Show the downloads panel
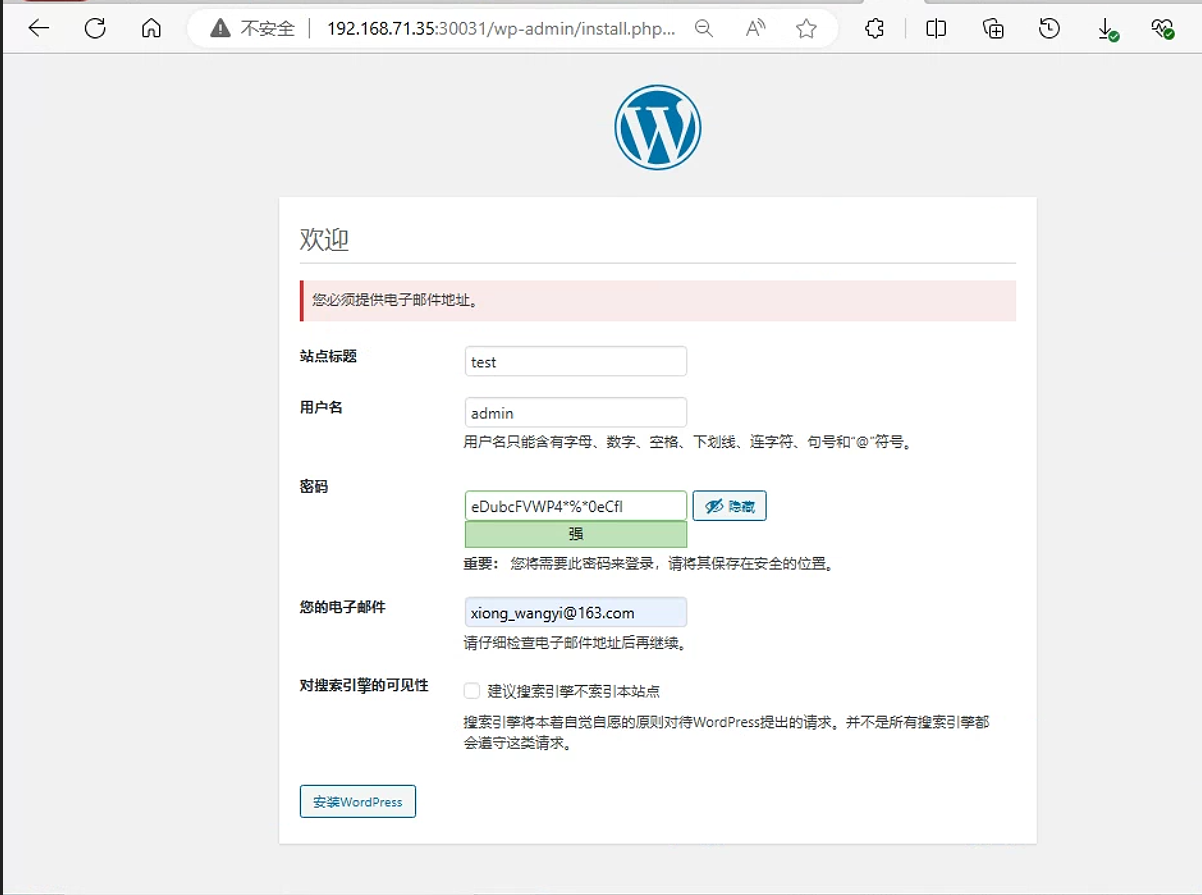Screen dimensions: 1202x895 tap(1107, 30)
